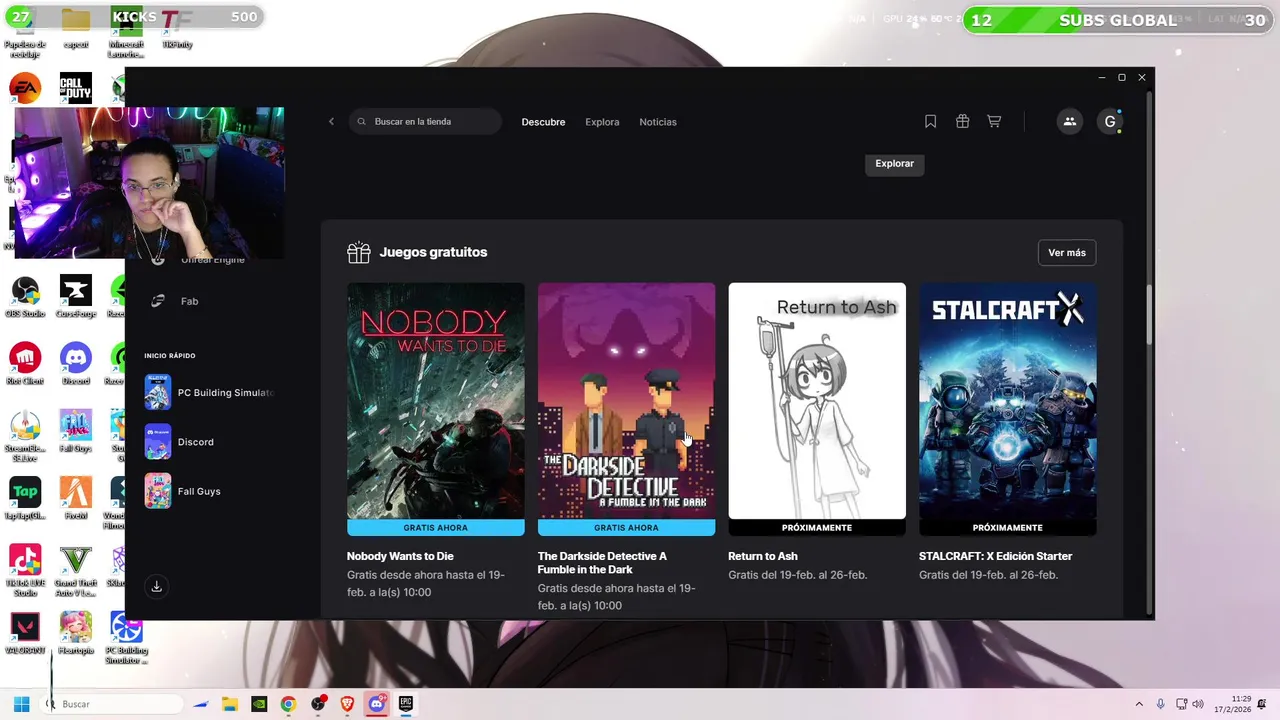The height and width of the screenshot is (720, 1280).
Task: Select Epic Games Launcher taskbar icon
Action: point(406,704)
